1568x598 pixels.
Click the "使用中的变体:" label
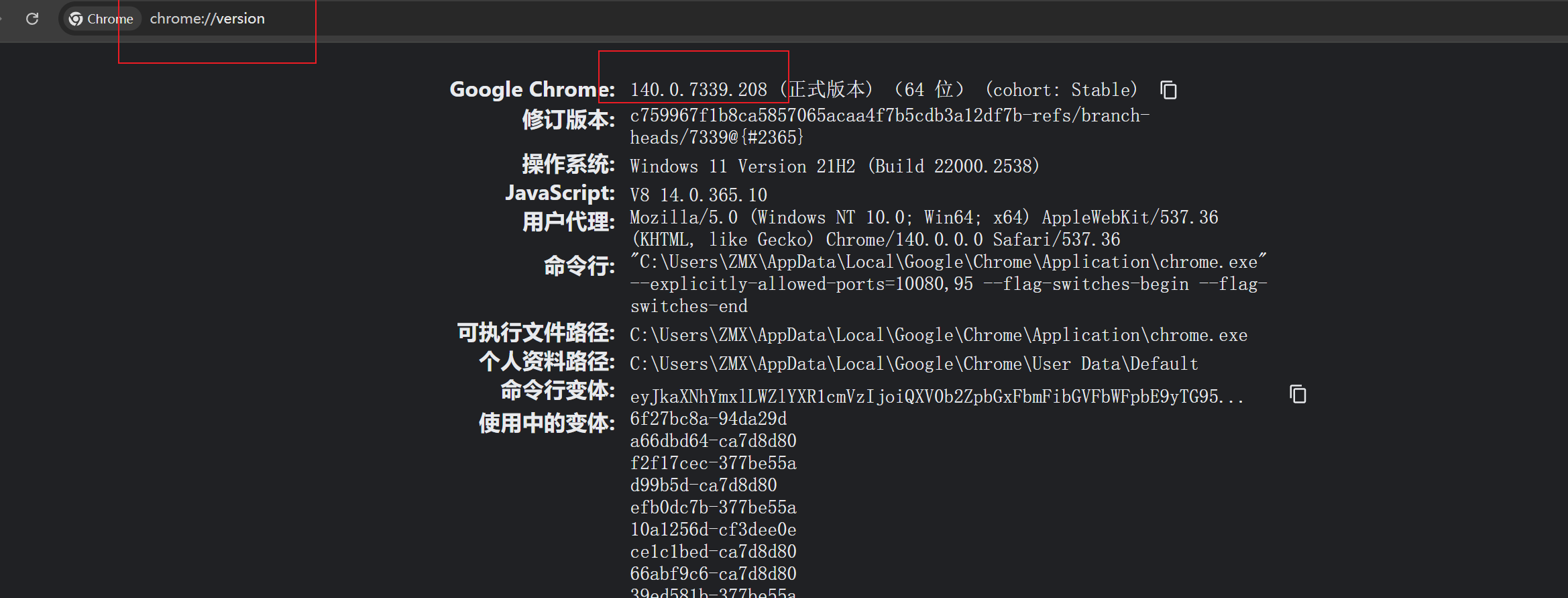coord(547,423)
